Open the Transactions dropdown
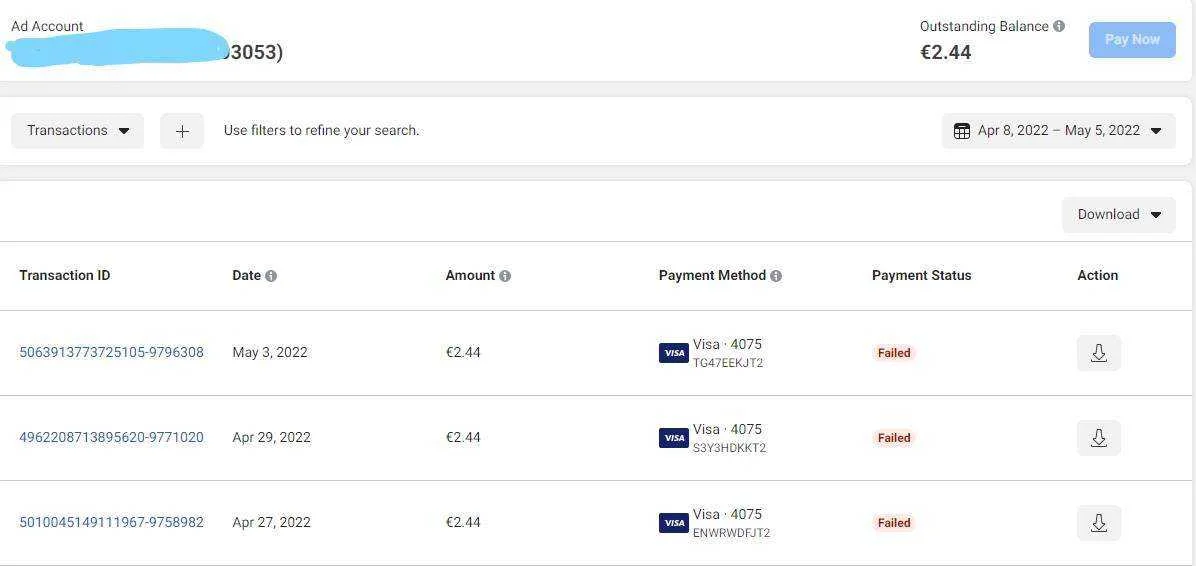 pyautogui.click(x=78, y=130)
